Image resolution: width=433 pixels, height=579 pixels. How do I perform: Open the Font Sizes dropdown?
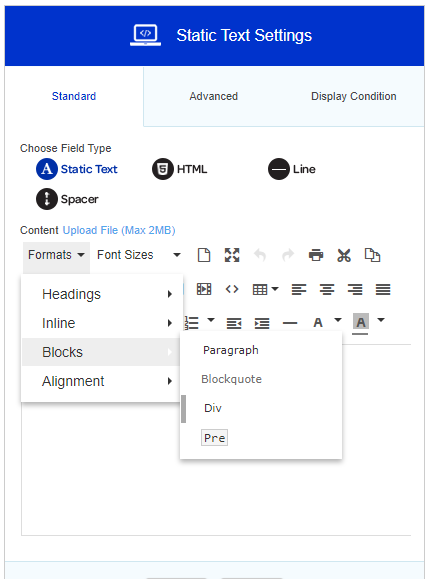tap(139, 255)
